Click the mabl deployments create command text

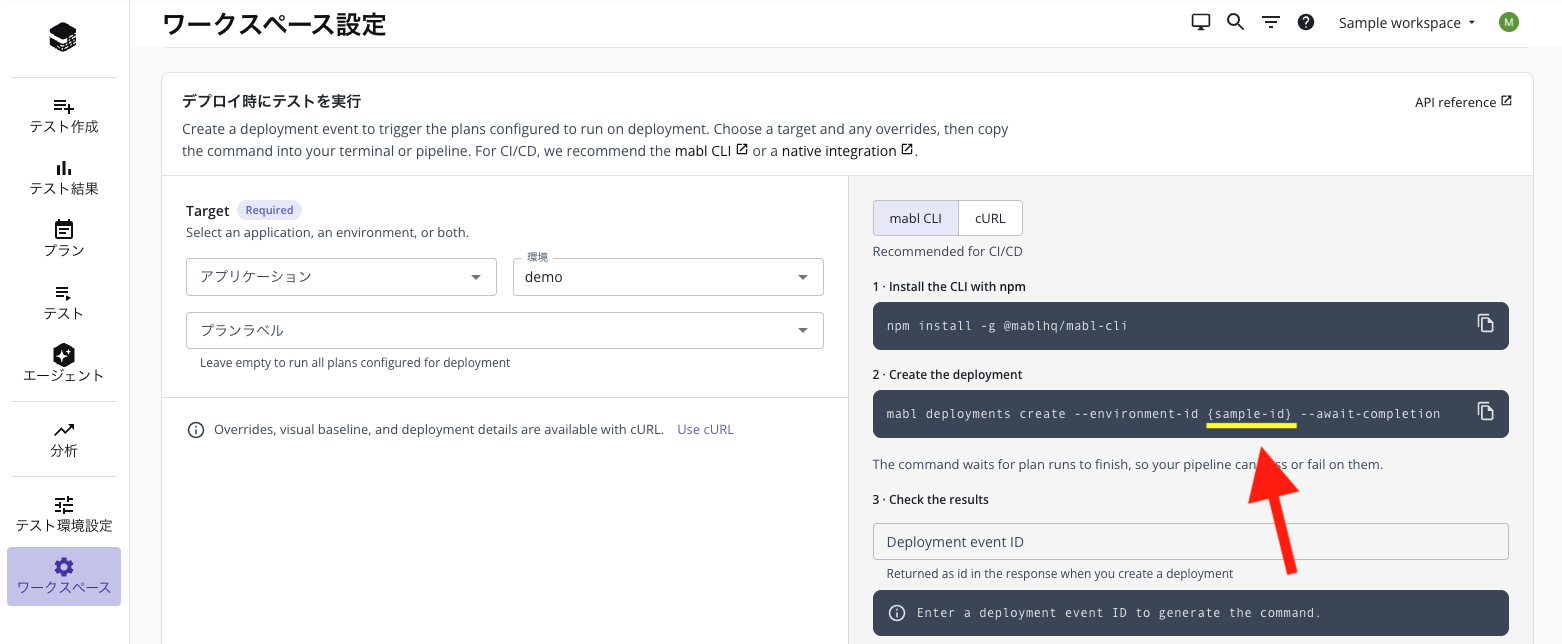(1163, 414)
